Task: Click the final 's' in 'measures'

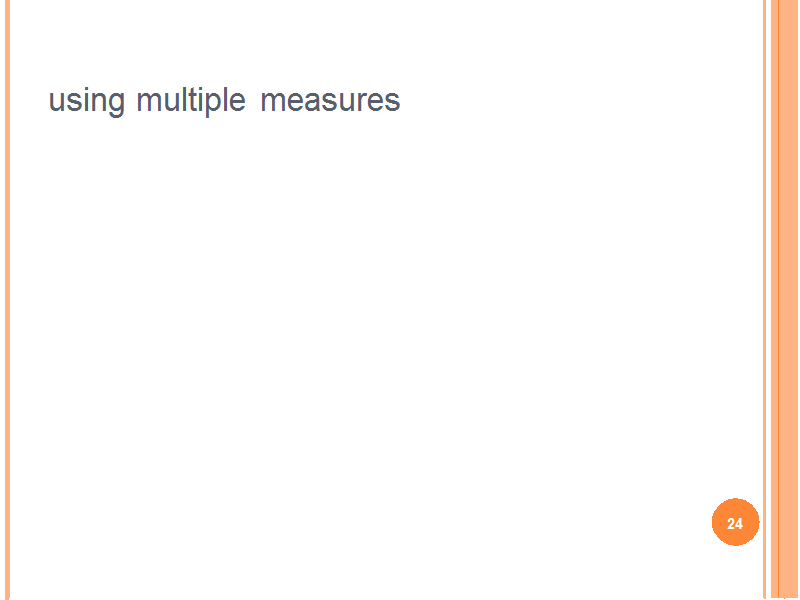Action: coord(393,101)
